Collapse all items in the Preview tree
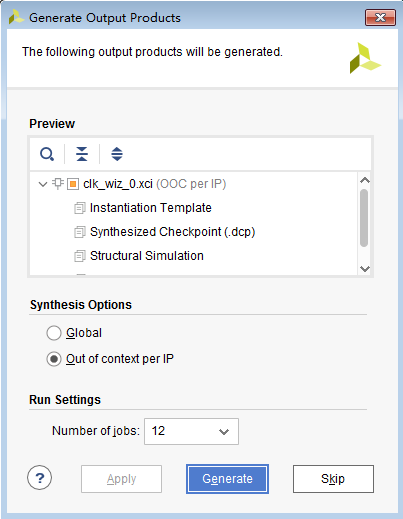403x519 pixels. (82, 154)
